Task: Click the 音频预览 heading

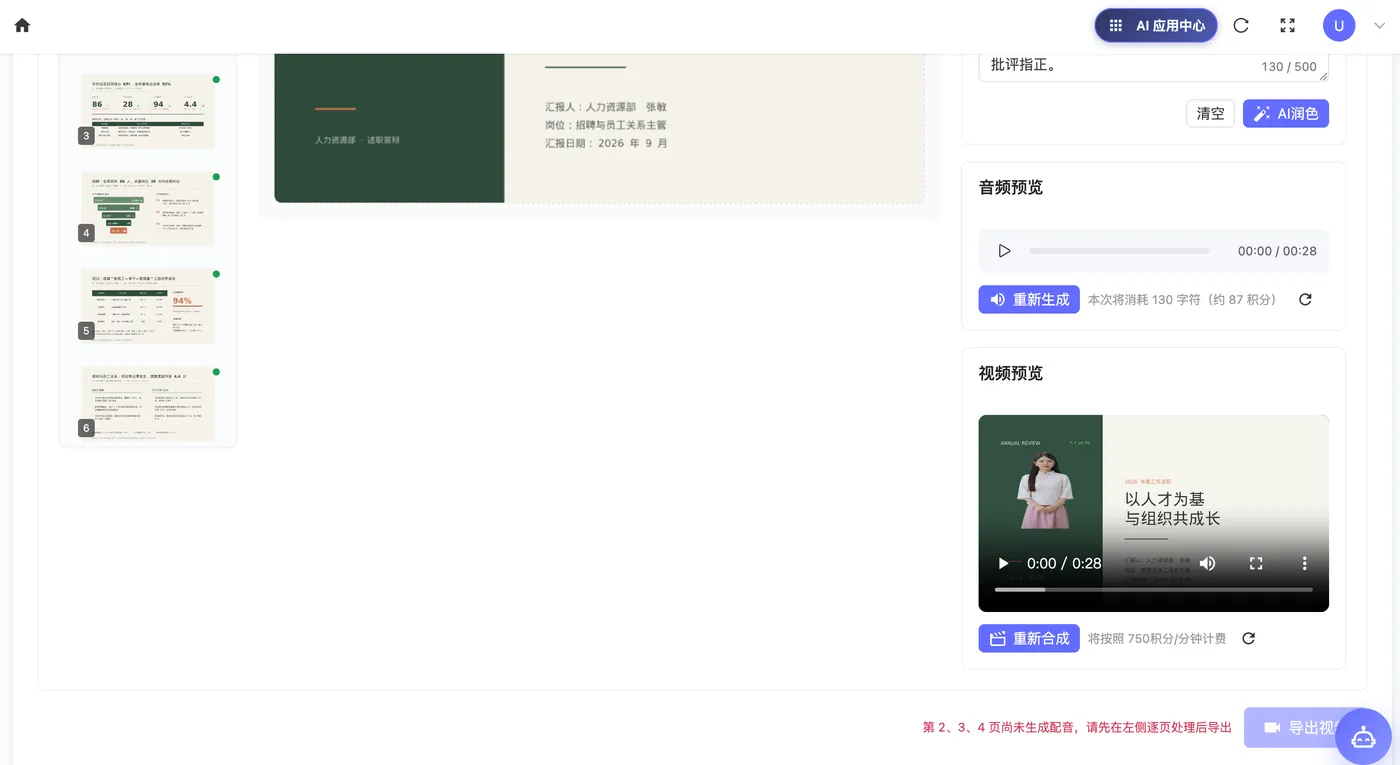Action: pyautogui.click(x=1010, y=187)
